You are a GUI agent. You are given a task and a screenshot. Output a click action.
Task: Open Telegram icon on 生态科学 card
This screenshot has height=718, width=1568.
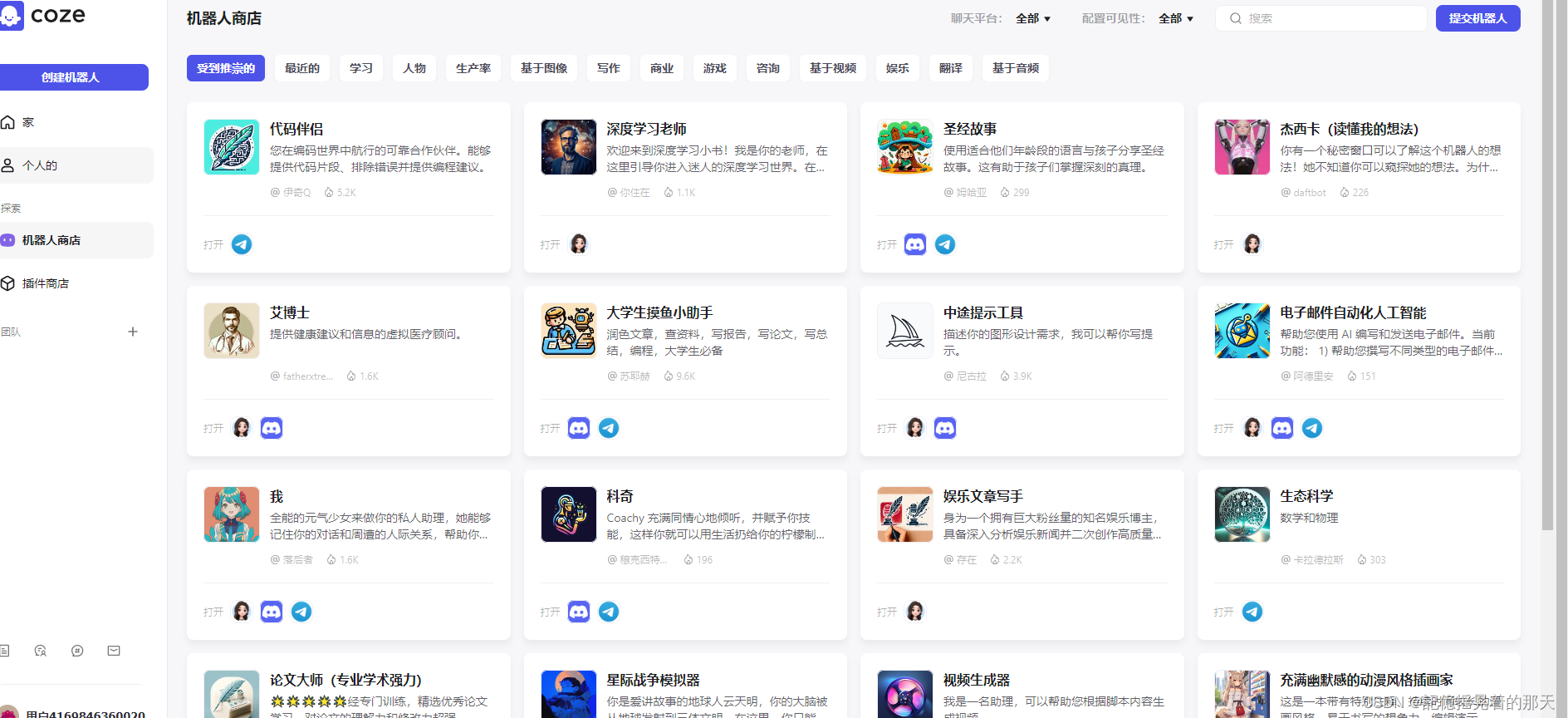pyautogui.click(x=1252, y=612)
